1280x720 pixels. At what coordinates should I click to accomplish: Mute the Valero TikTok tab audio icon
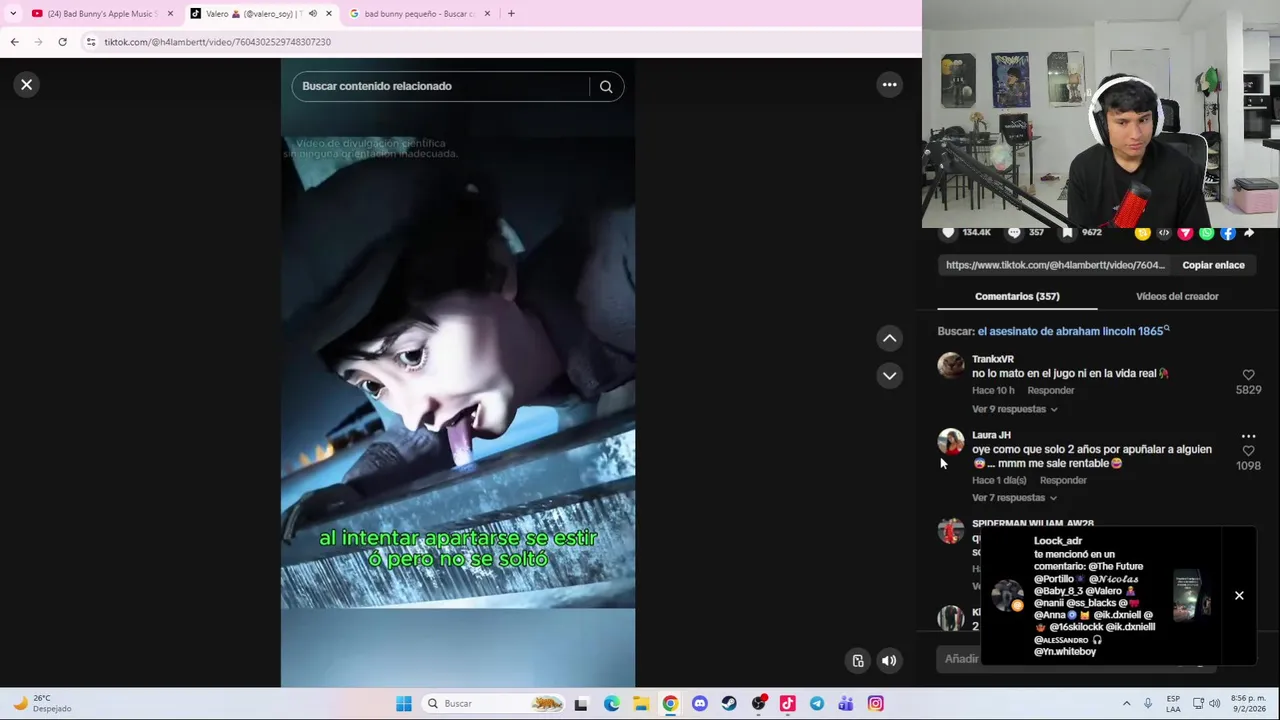click(x=313, y=14)
